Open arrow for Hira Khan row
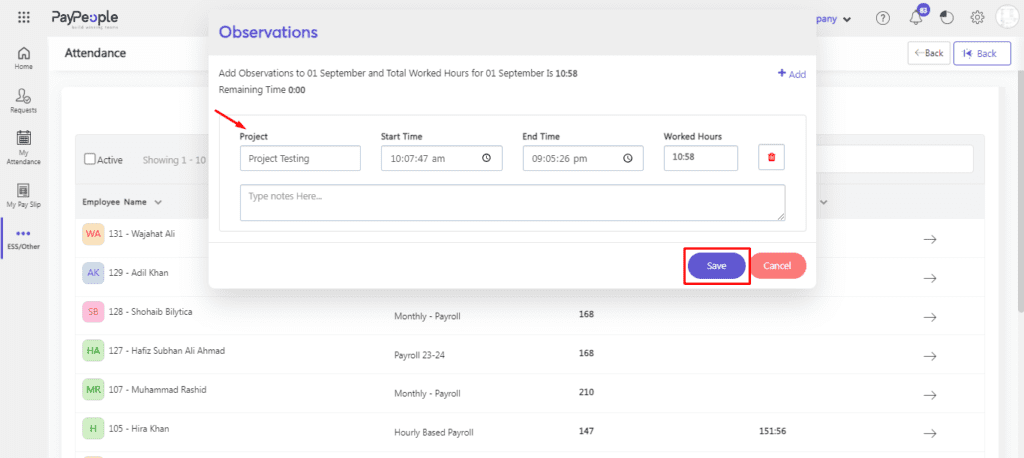1024x458 pixels. [x=930, y=434]
